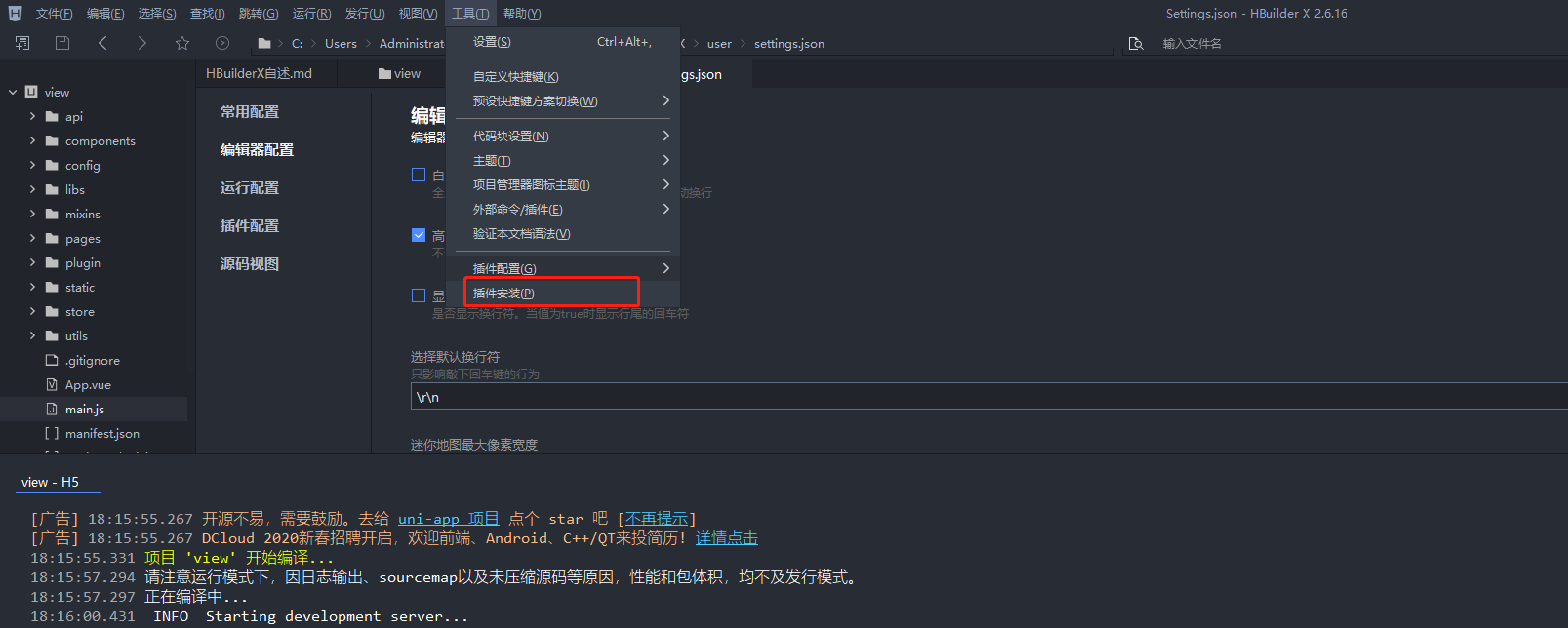The image size is (1568, 628).
Task: Go forward with the right arrow icon
Action: pos(142,43)
